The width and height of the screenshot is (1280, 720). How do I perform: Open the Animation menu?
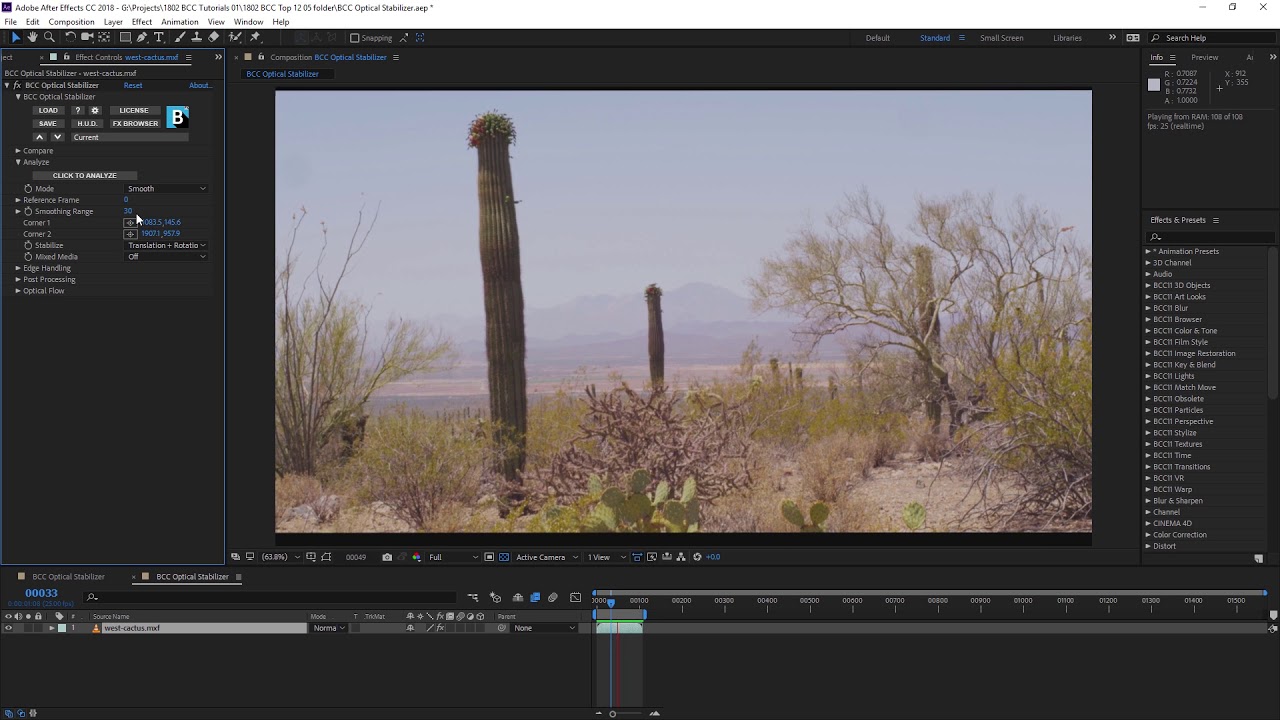point(180,22)
